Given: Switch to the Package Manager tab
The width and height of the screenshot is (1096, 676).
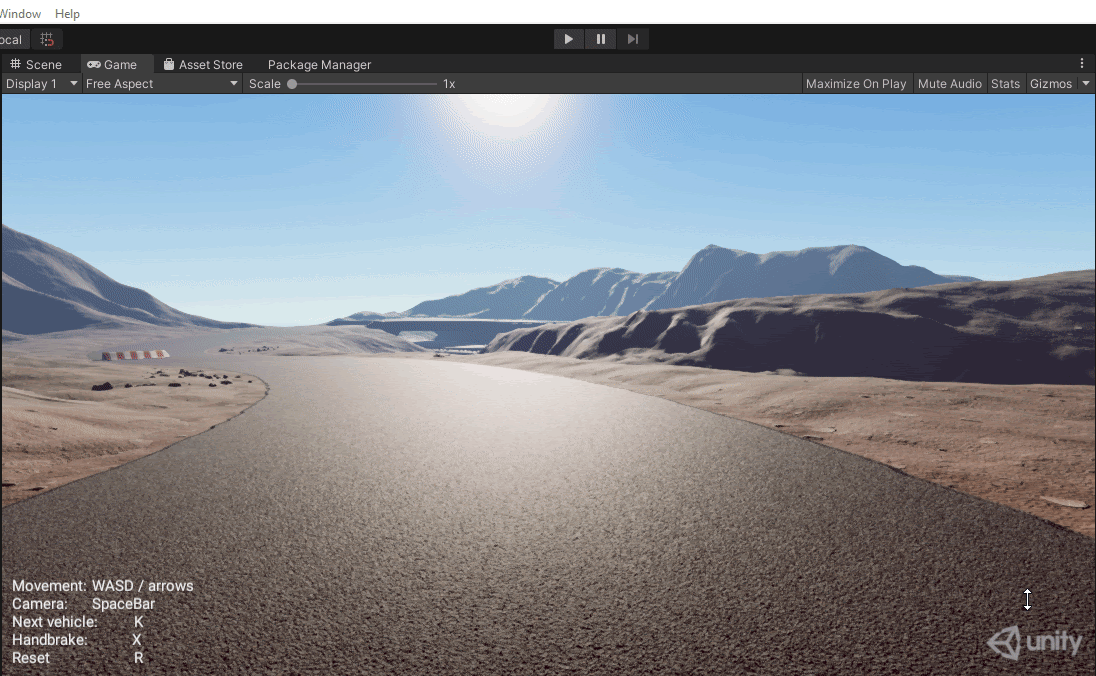Looking at the screenshot, I should coord(319,64).
